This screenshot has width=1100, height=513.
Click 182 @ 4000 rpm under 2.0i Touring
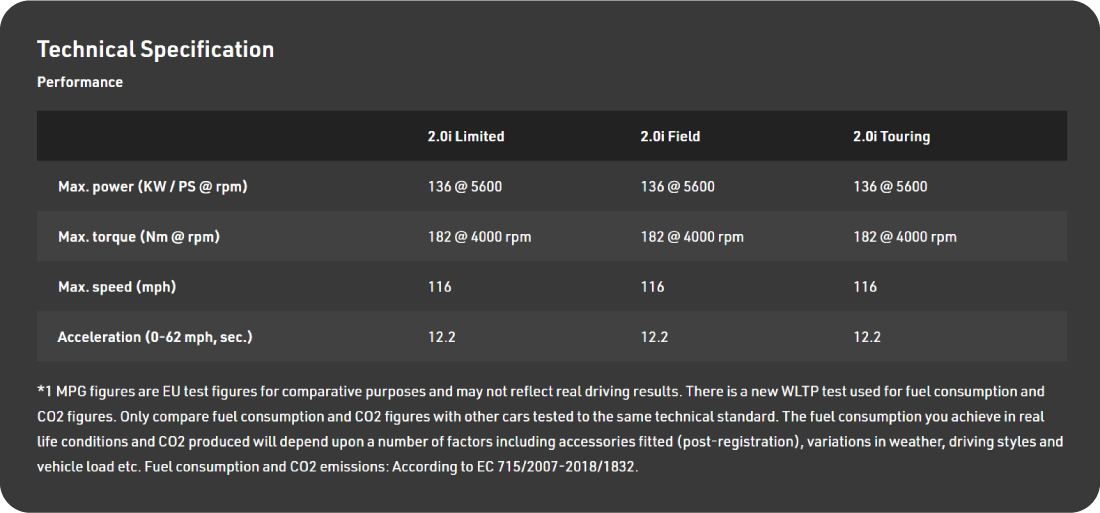point(904,237)
